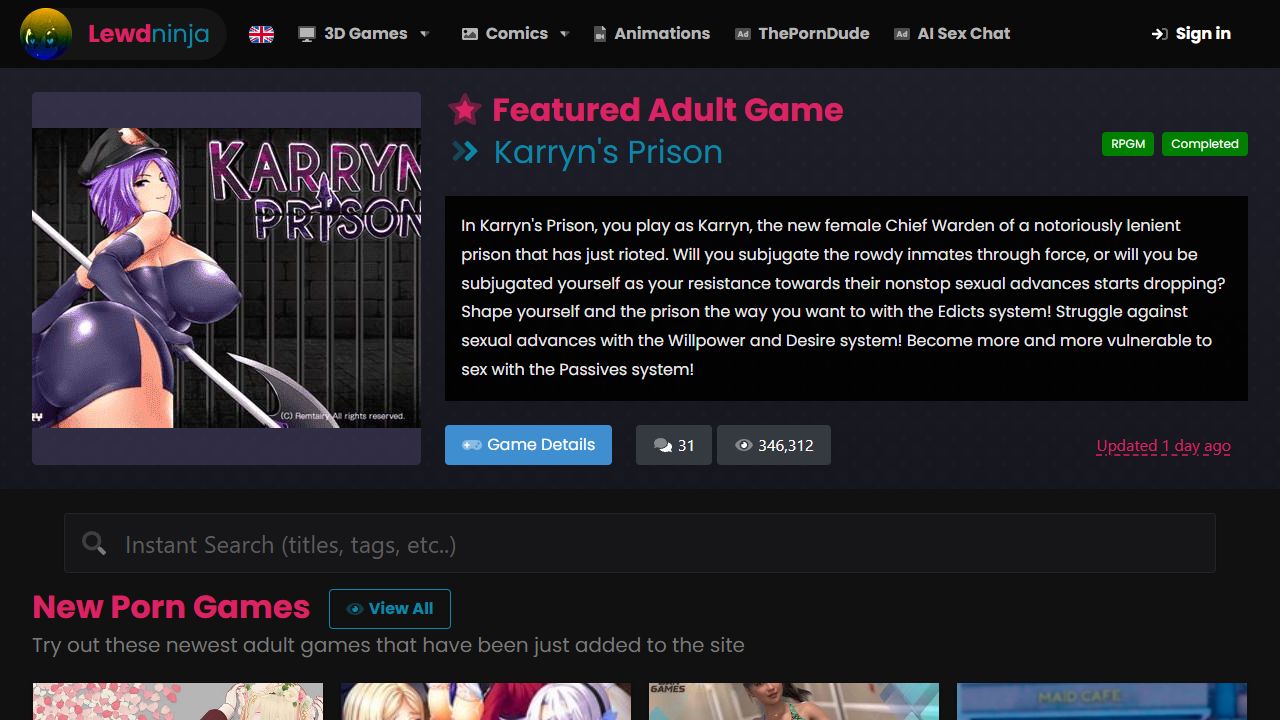Screen dimensions: 1280x720
Task: Click the monitor icon beside 3D Games
Action: [307, 34]
